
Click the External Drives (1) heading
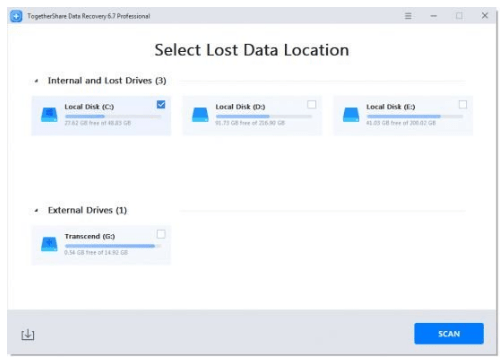(87, 210)
